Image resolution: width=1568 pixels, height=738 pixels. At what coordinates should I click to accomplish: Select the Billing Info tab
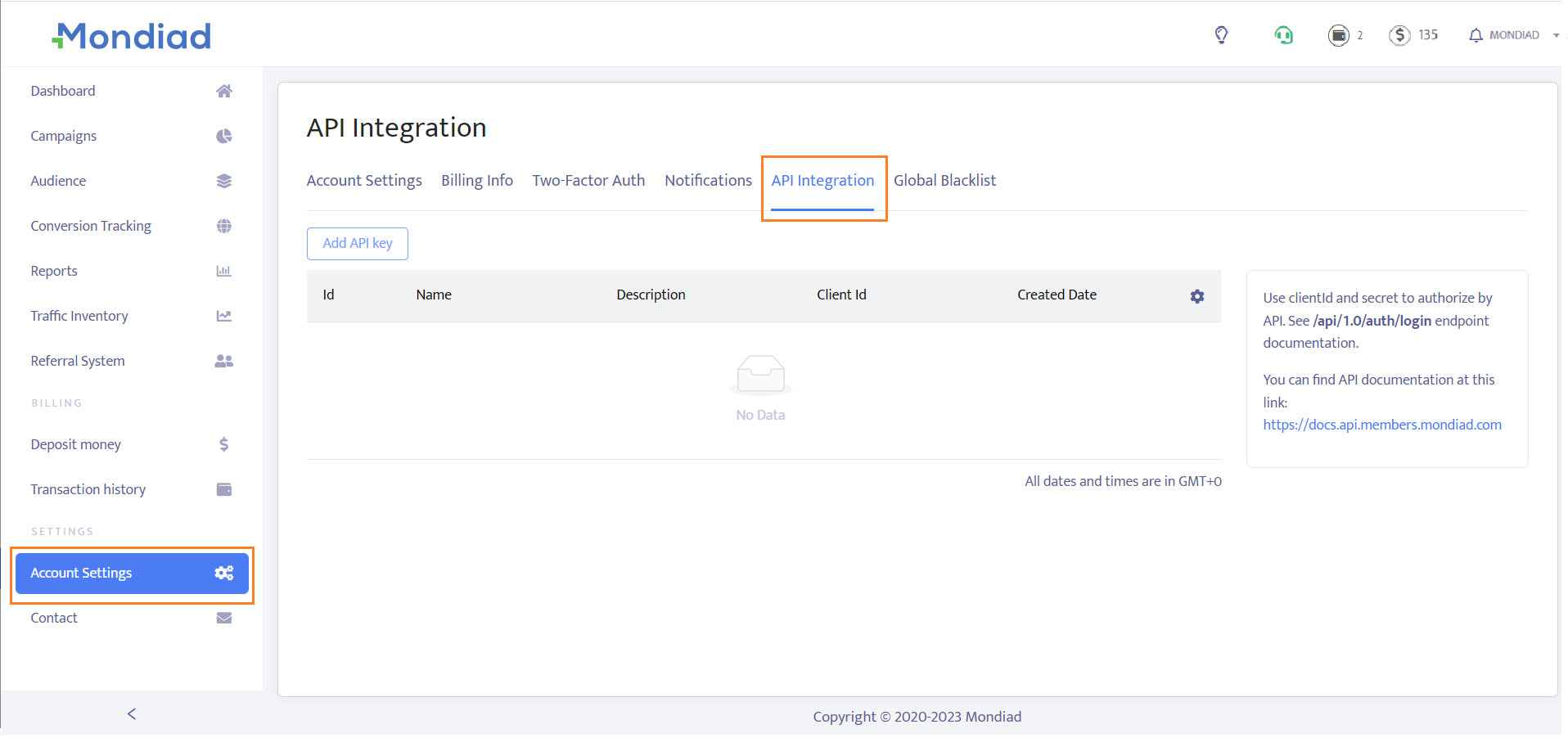point(476,181)
